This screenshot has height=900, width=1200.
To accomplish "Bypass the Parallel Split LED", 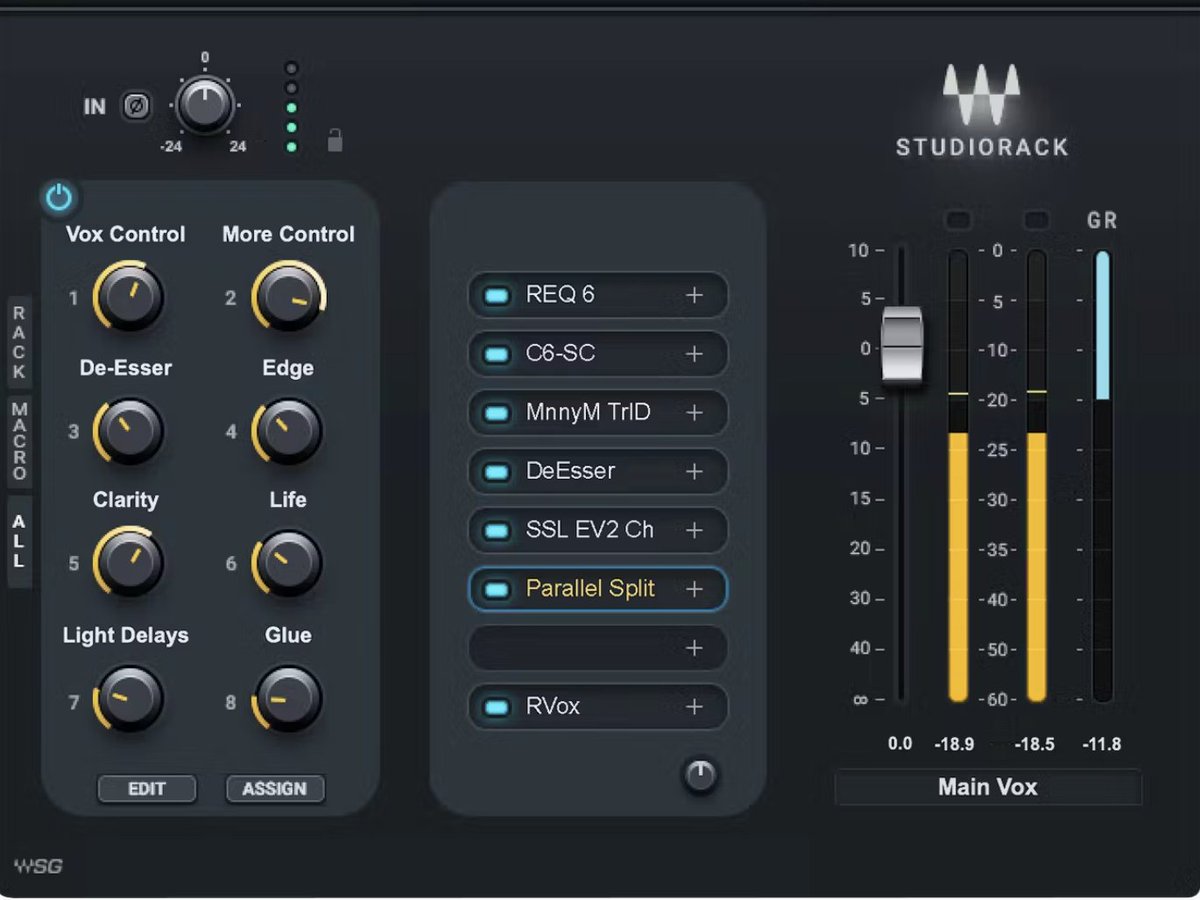I will point(496,589).
